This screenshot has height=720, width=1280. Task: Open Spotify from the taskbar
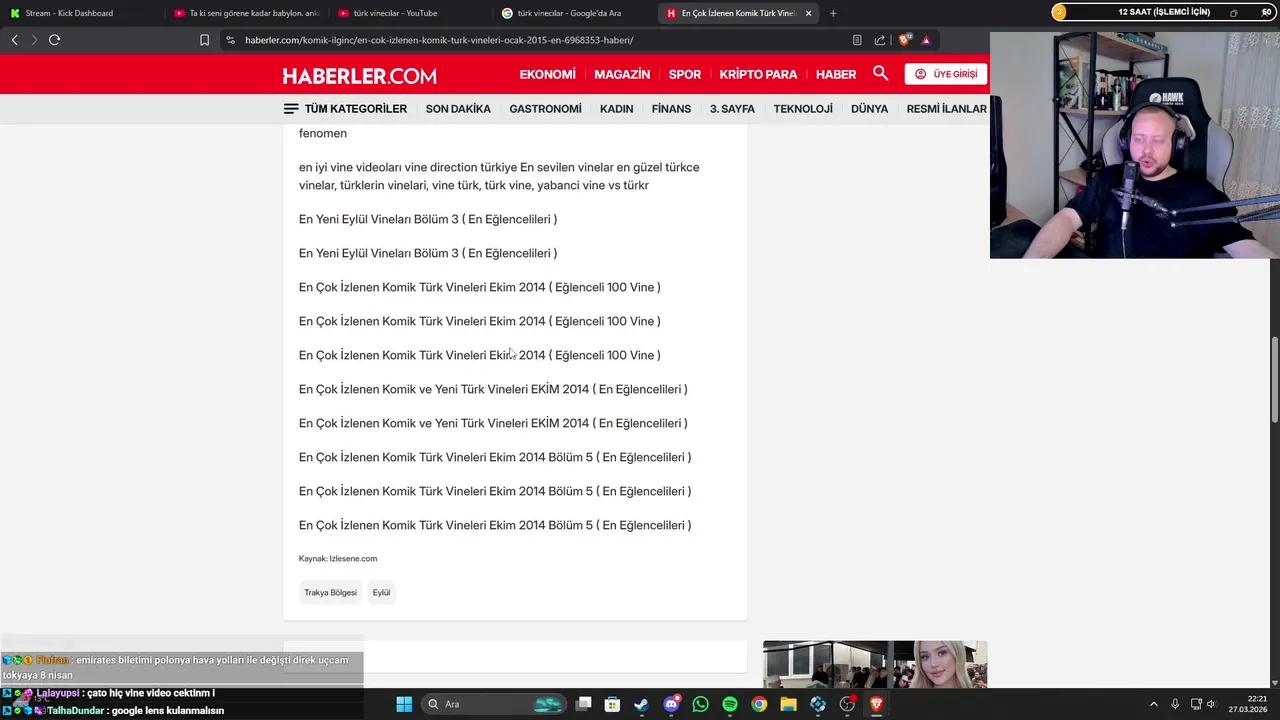730,704
